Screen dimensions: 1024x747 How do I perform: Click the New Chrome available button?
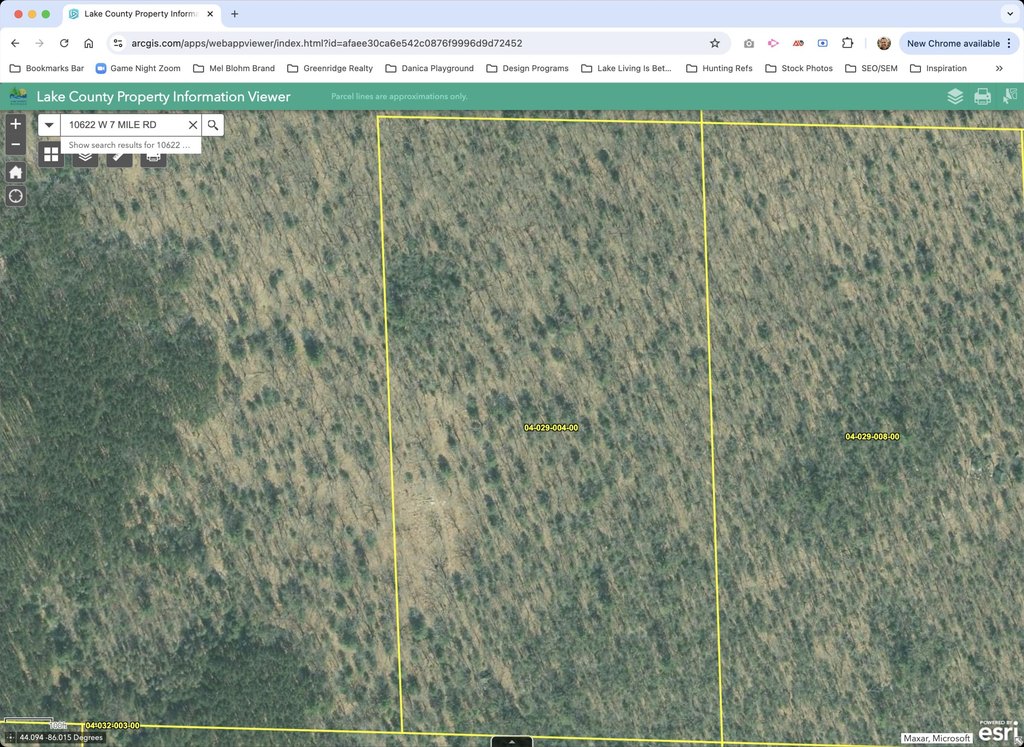point(952,43)
